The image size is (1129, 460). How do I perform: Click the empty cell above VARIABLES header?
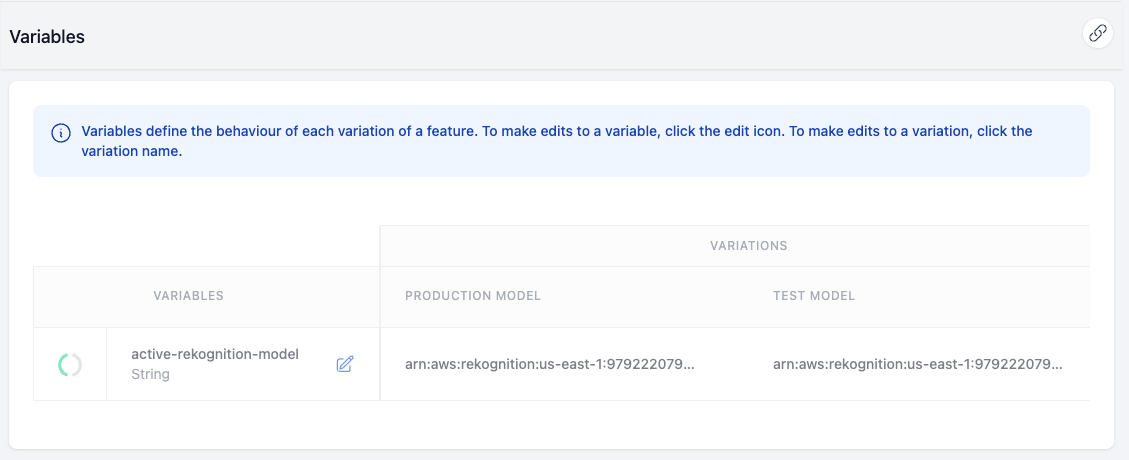tap(206, 246)
